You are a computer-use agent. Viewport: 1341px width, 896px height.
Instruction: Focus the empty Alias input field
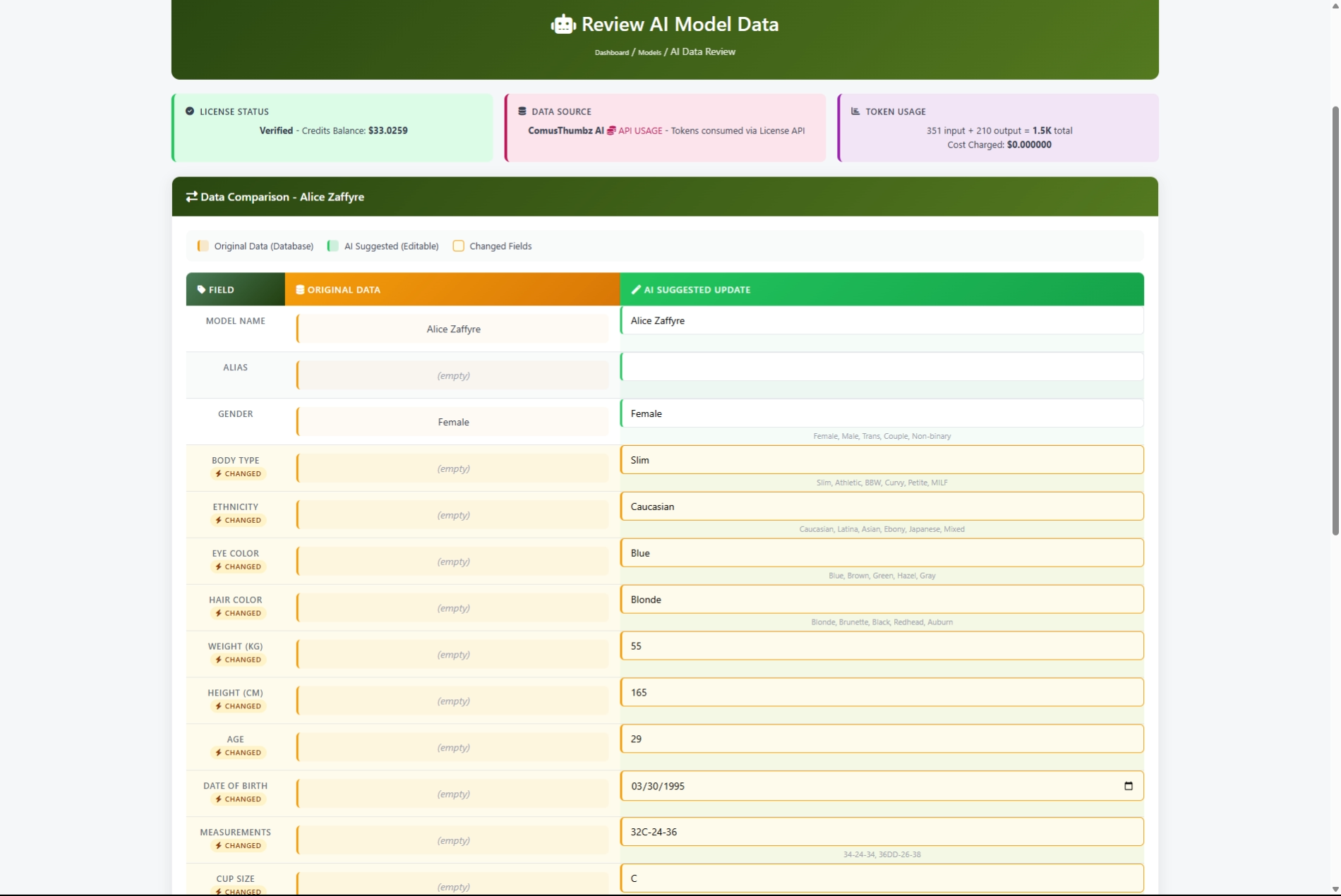coord(882,367)
